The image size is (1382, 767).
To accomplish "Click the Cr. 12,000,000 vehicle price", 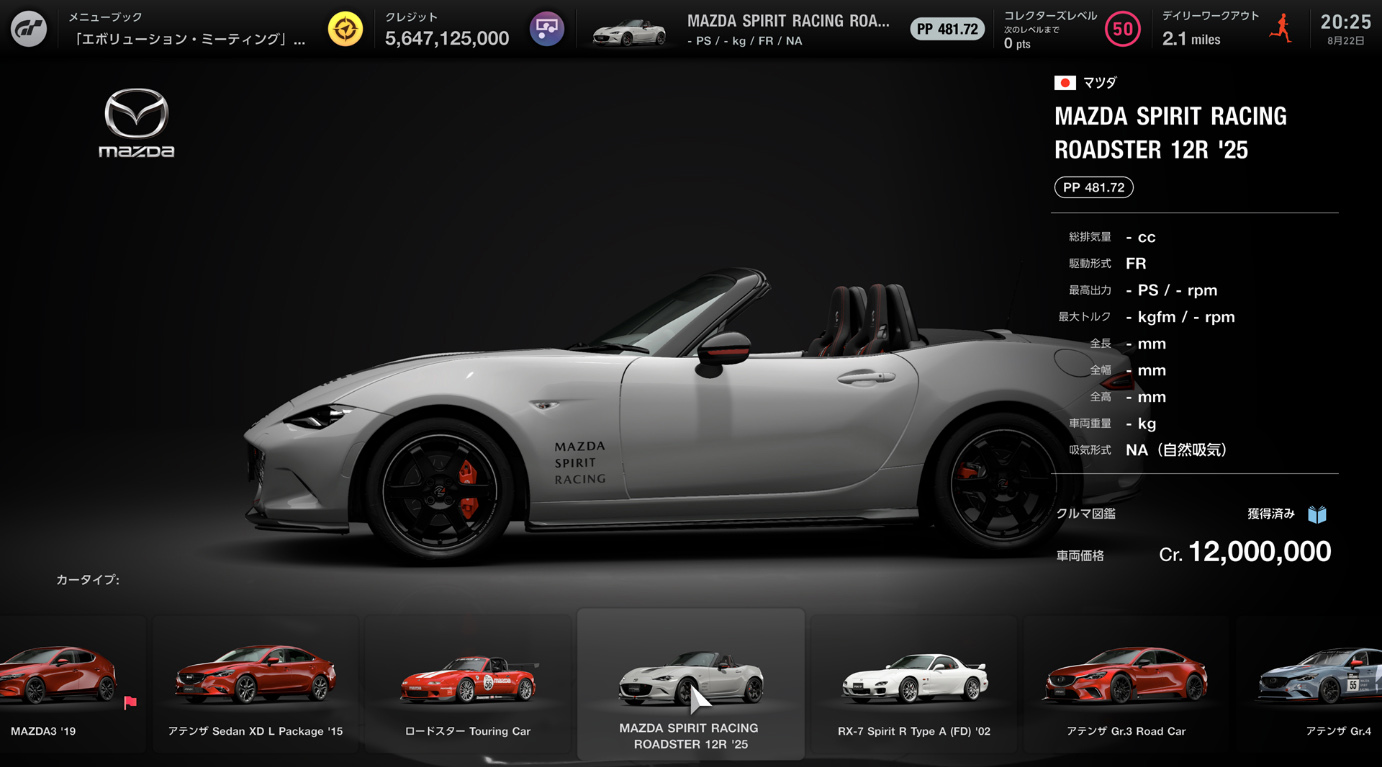I will 1244,552.
